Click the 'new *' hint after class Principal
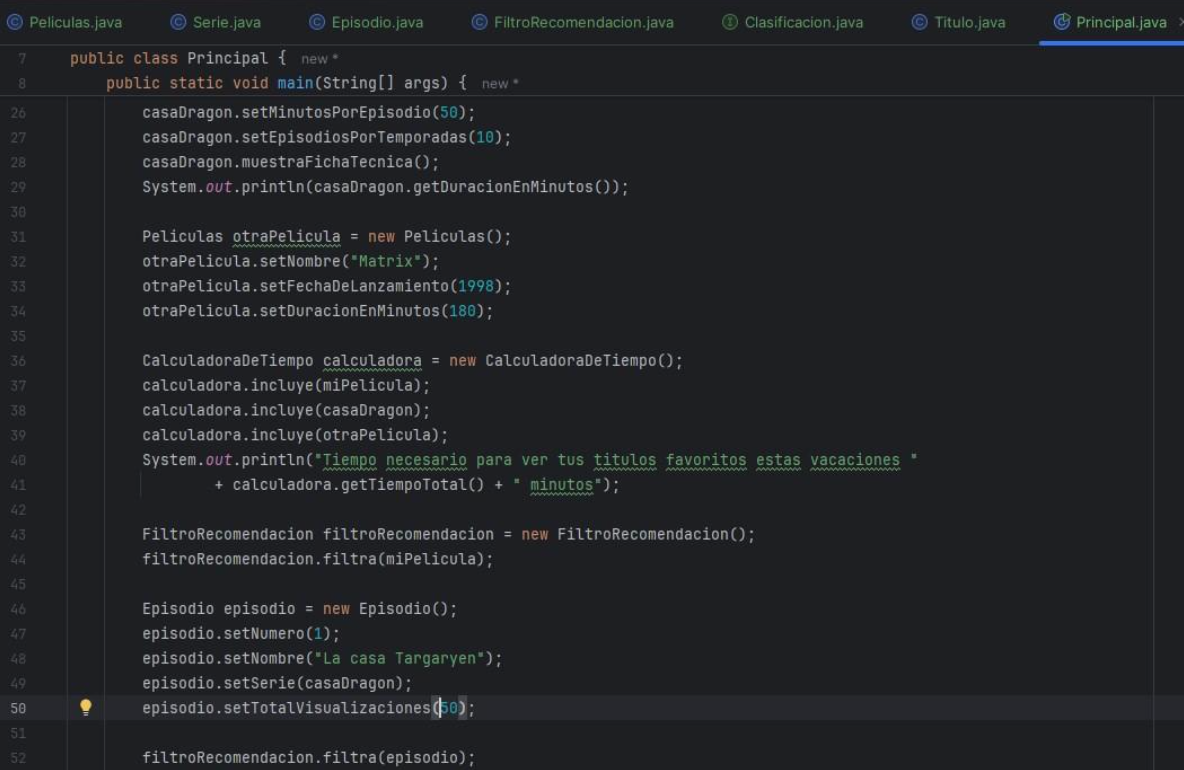This screenshot has height=770, width=1184. point(319,59)
